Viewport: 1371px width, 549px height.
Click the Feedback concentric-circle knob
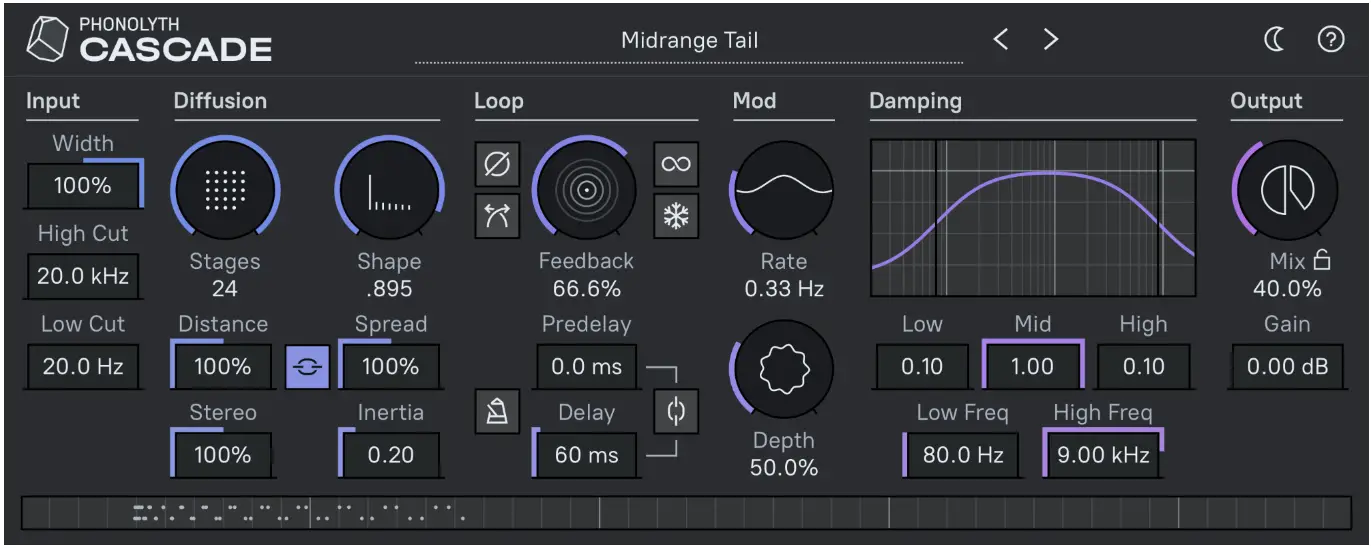point(585,187)
